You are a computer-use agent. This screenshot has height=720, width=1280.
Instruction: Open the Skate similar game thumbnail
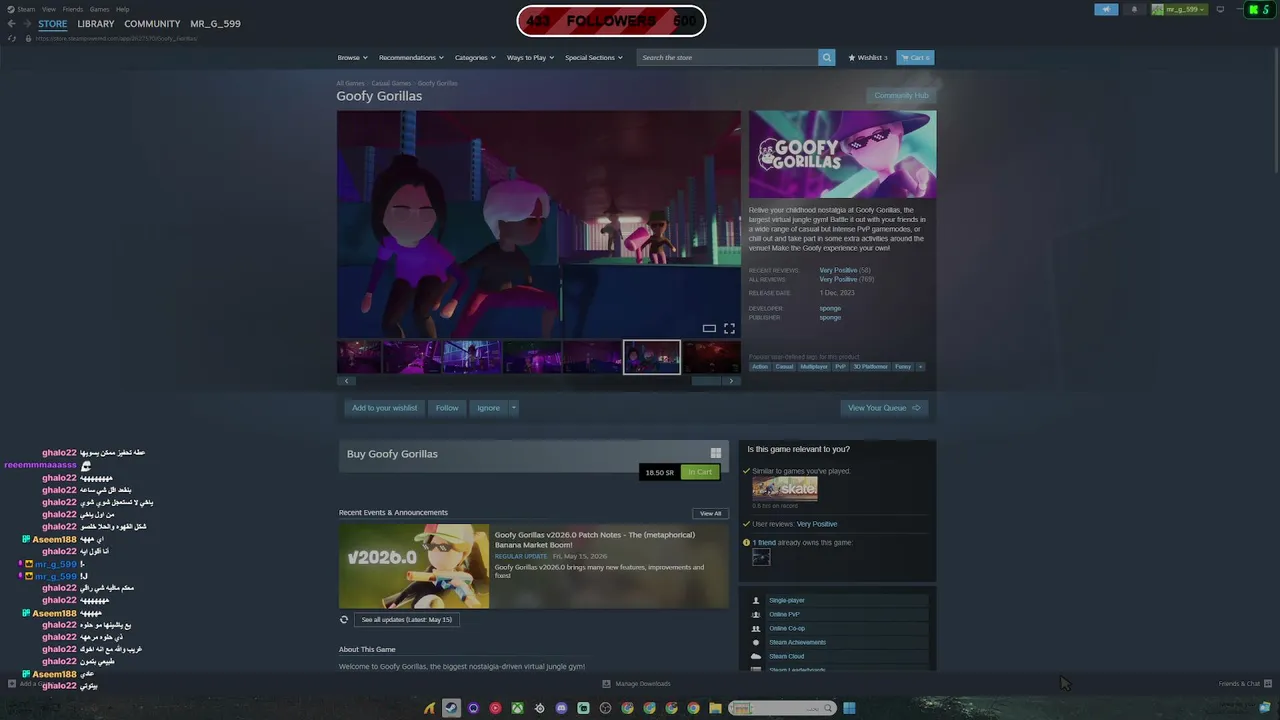click(785, 489)
